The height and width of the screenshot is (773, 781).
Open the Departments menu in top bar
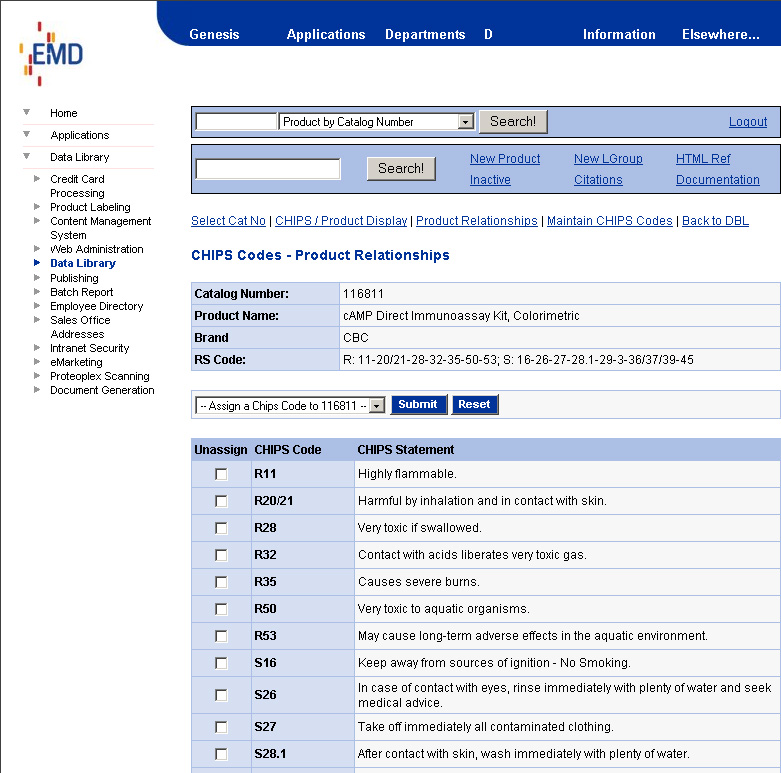point(425,34)
